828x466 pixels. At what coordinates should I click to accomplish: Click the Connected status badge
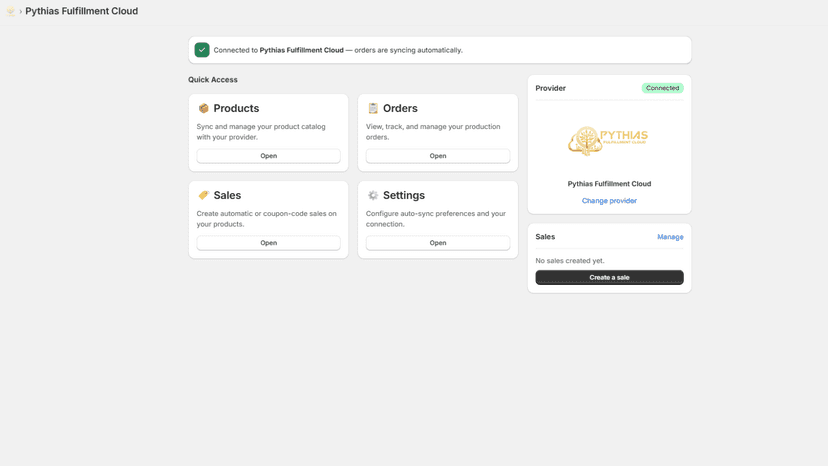662,88
